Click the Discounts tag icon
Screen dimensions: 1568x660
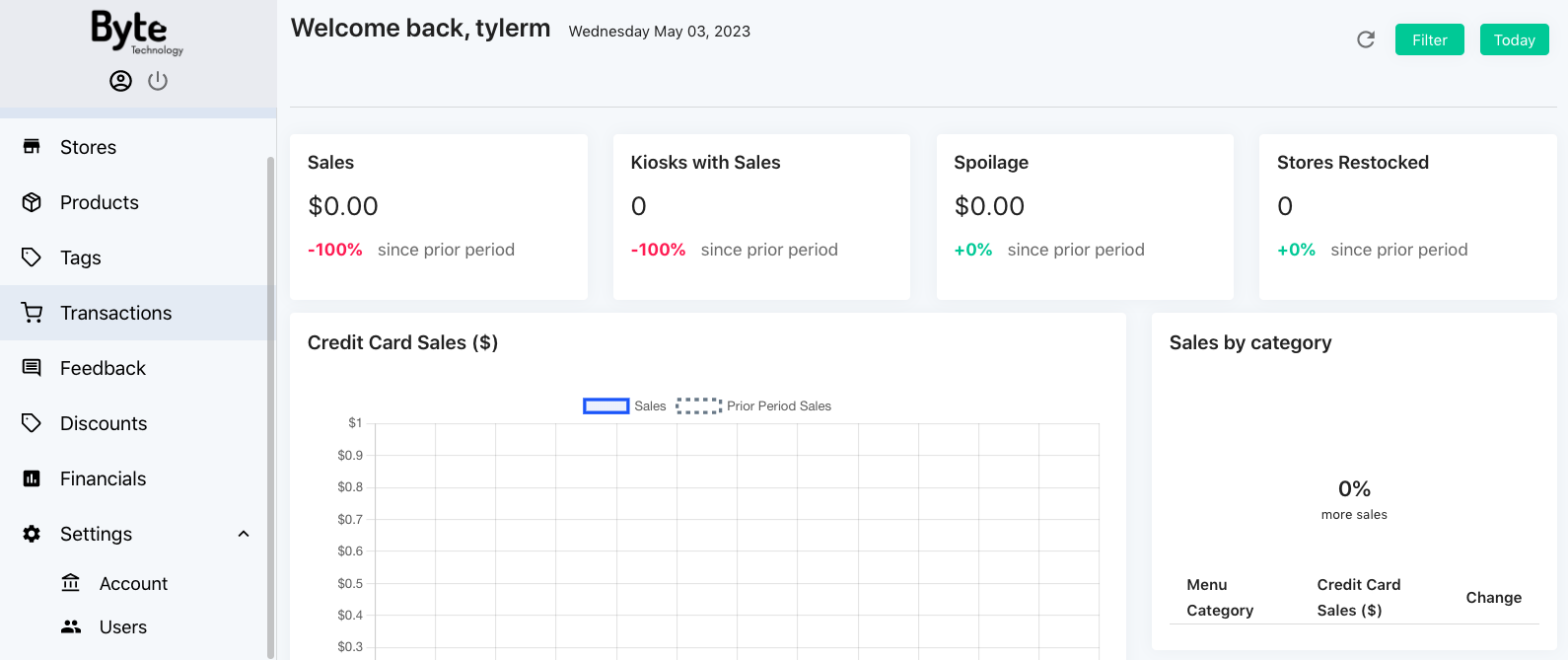click(32, 423)
